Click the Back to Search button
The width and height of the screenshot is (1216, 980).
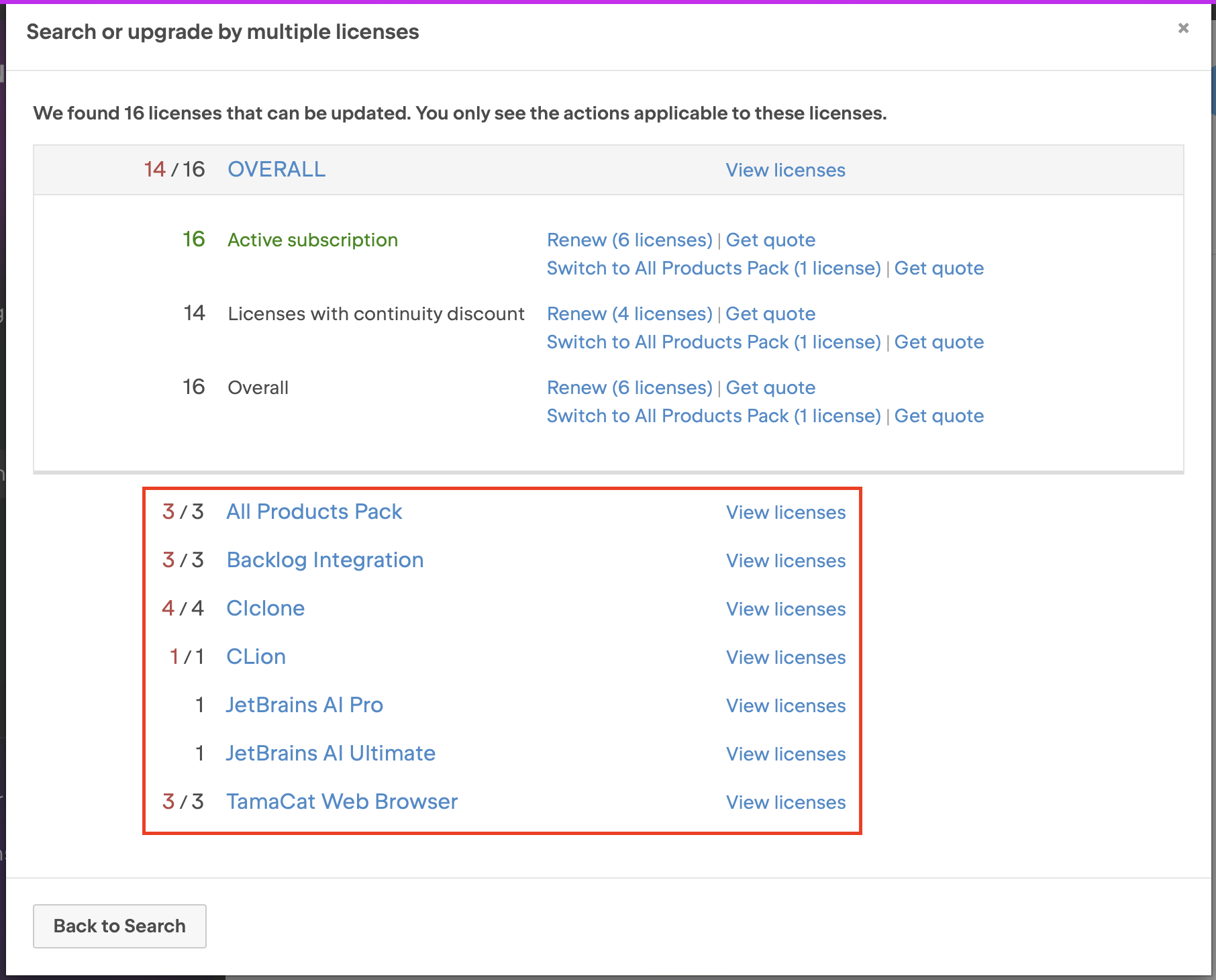[119, 926]
